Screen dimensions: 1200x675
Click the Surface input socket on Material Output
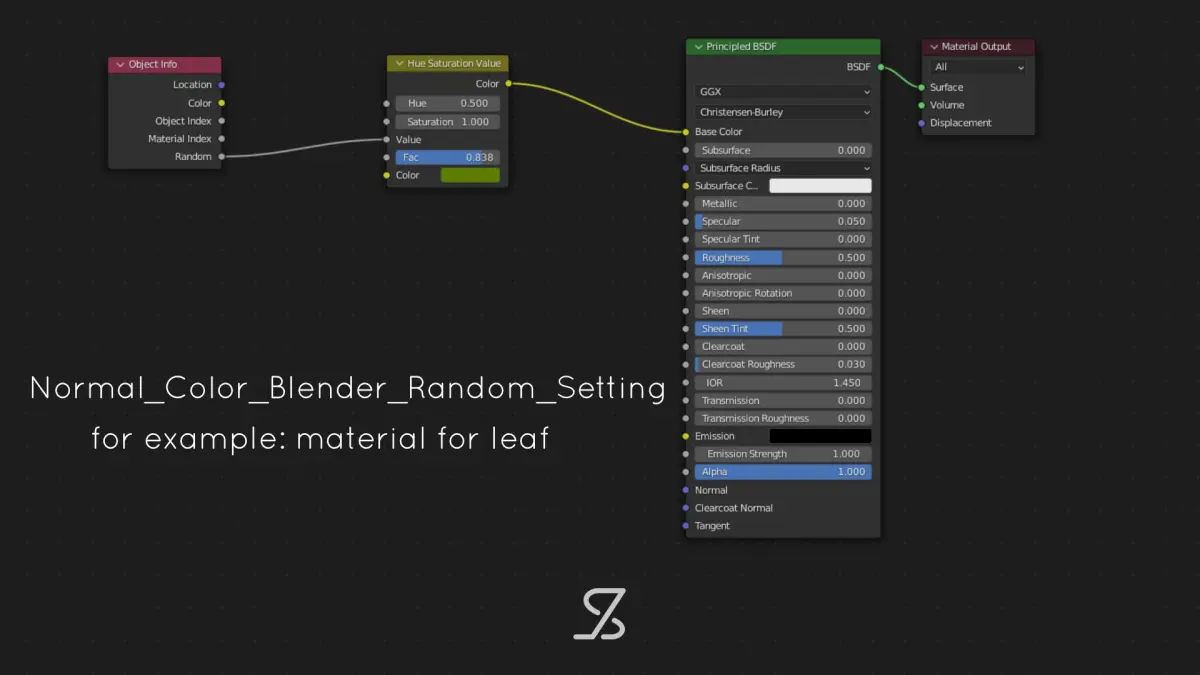click(921, 87)
